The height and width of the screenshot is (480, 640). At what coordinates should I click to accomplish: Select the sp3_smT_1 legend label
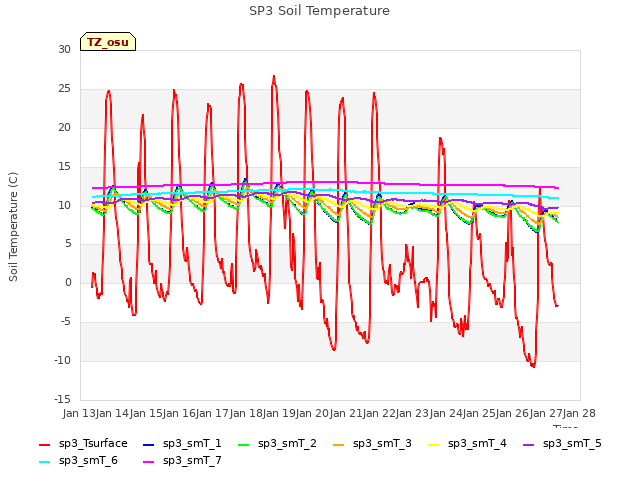[x=192, y=444]
